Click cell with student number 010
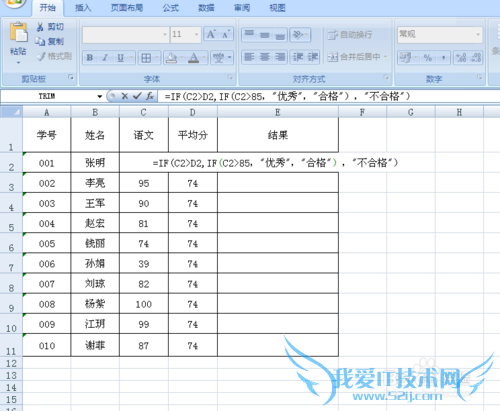 click(47, 345)
